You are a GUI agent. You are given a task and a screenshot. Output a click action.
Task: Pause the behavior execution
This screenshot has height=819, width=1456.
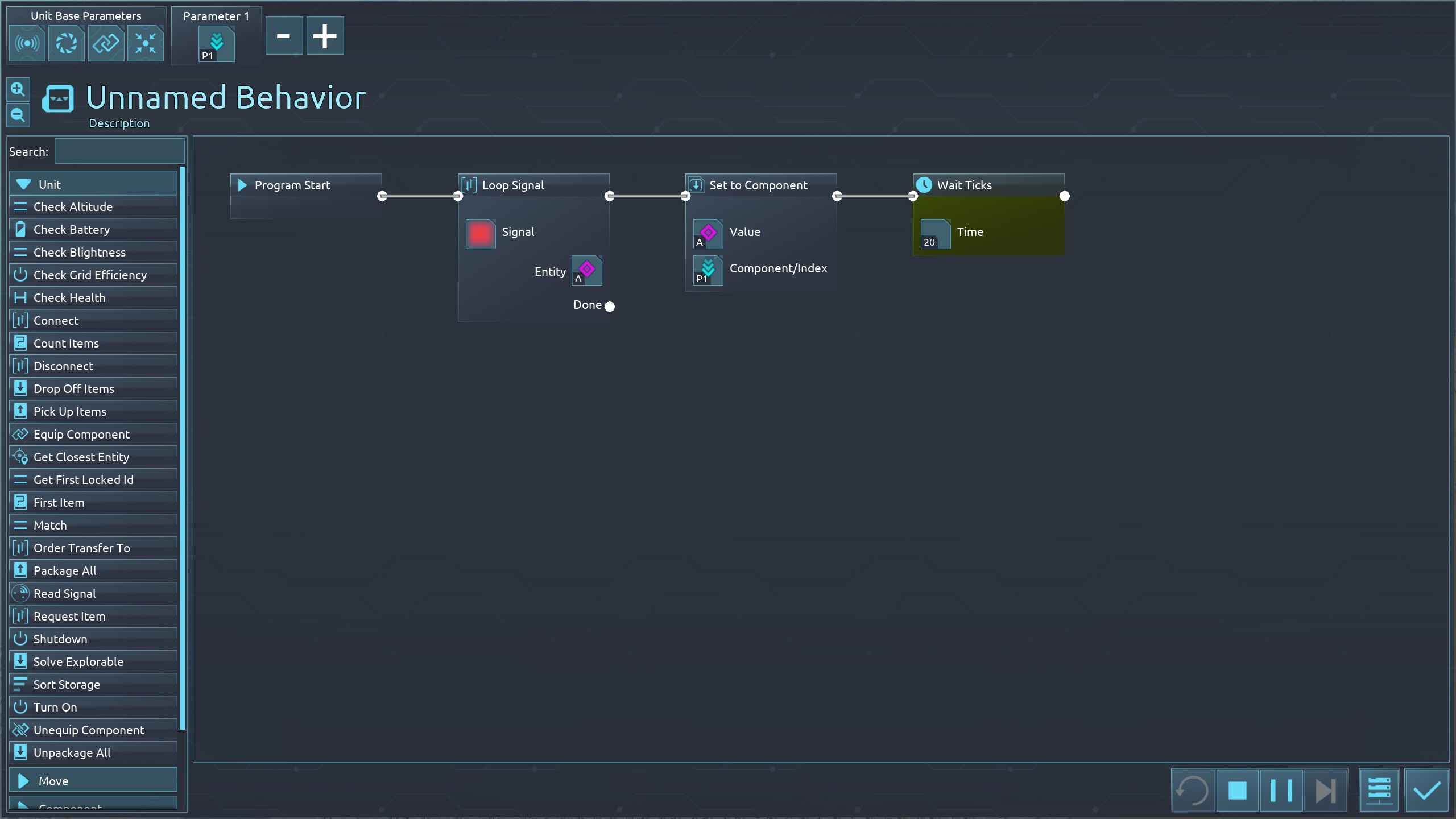[x=1281, y=791]
